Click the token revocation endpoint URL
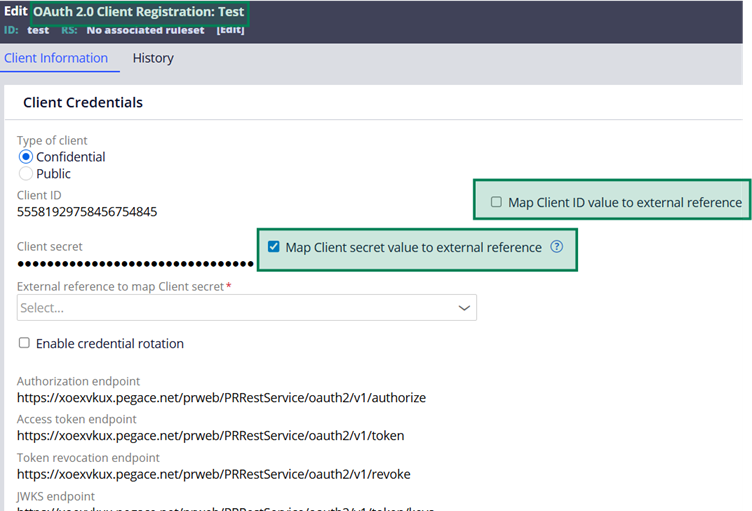The height and width of the screenshot is (511, 752). 213,474
